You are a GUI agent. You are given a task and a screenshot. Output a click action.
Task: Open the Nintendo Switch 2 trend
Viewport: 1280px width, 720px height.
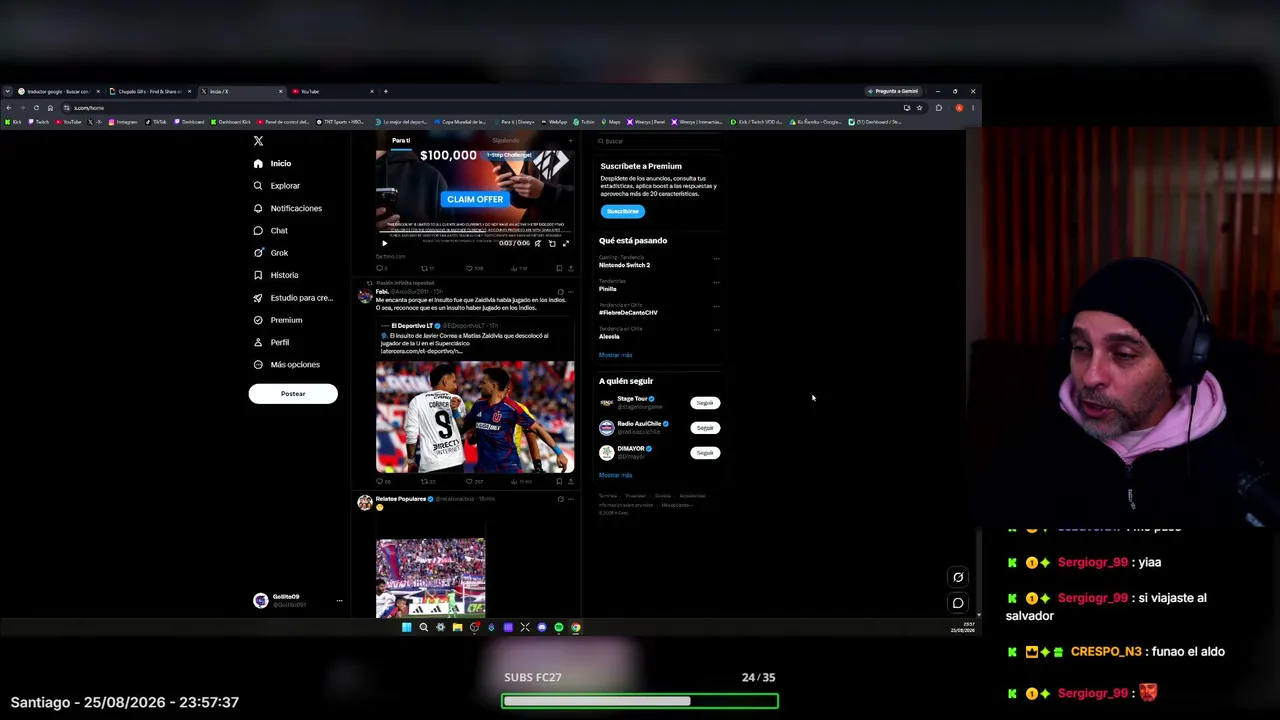point(625,265)
